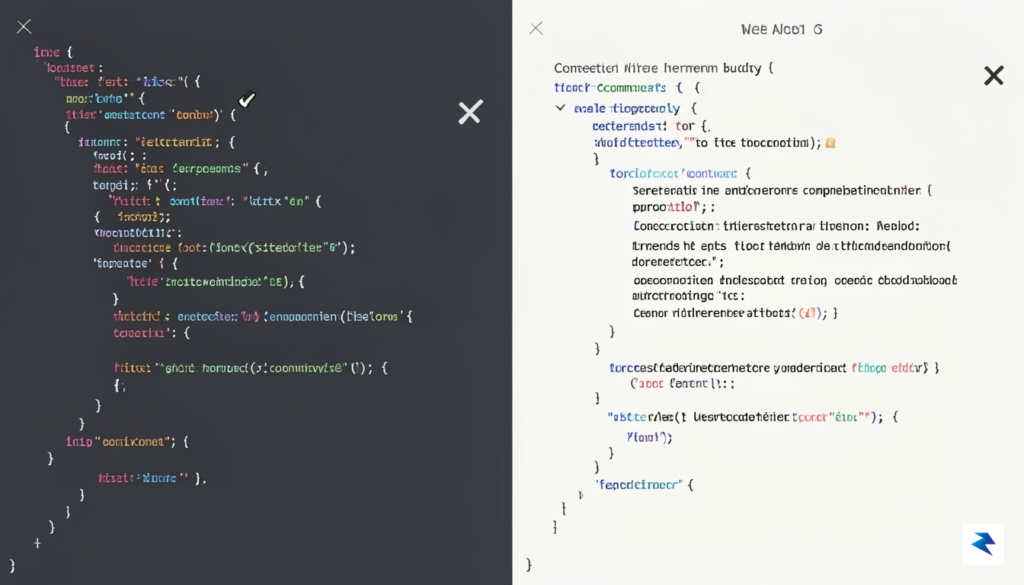Collapse the chevron beside 'enele tiopccedy'
The image size is (1024, 585).
[560, 108]
